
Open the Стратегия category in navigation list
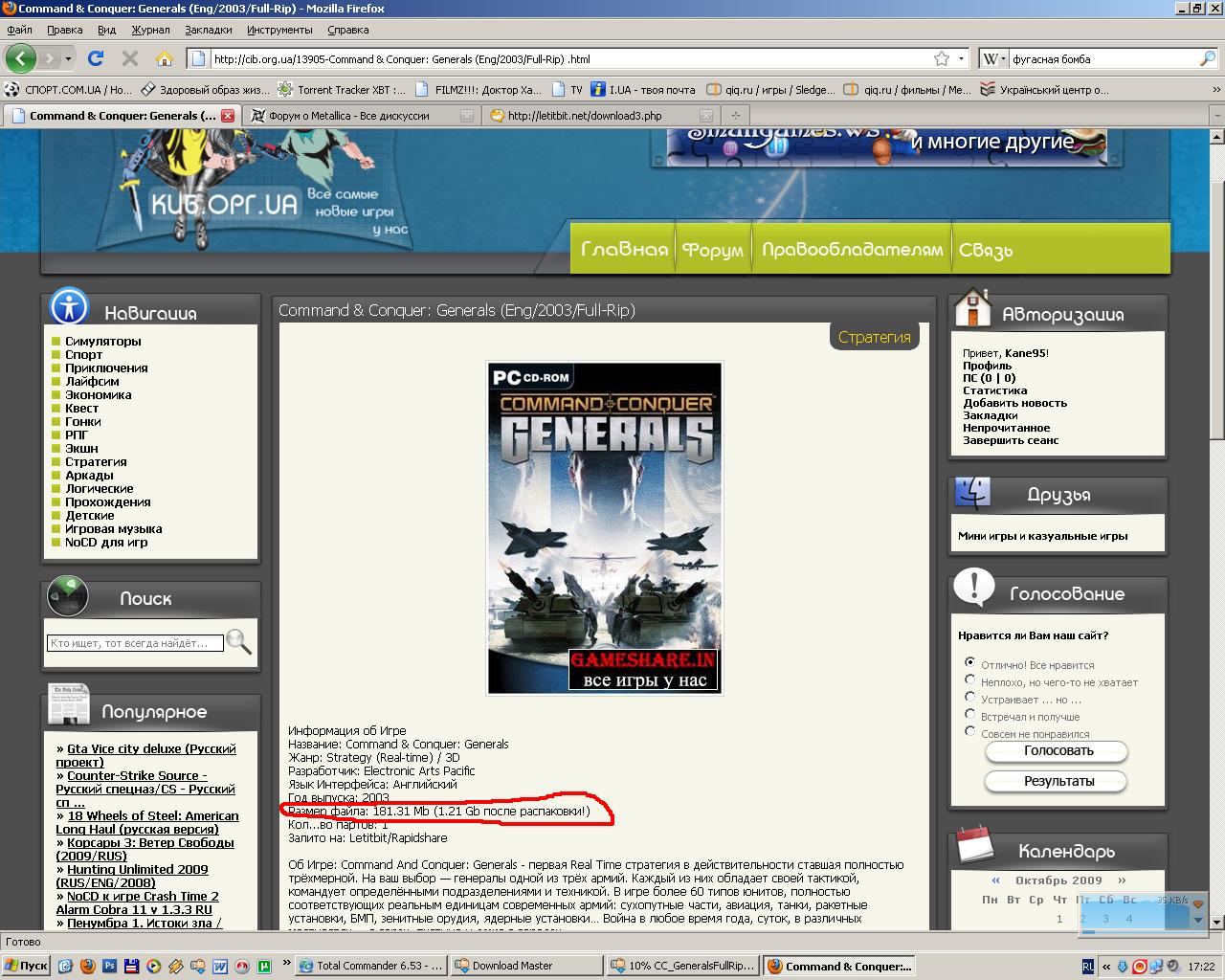point(96,461)
